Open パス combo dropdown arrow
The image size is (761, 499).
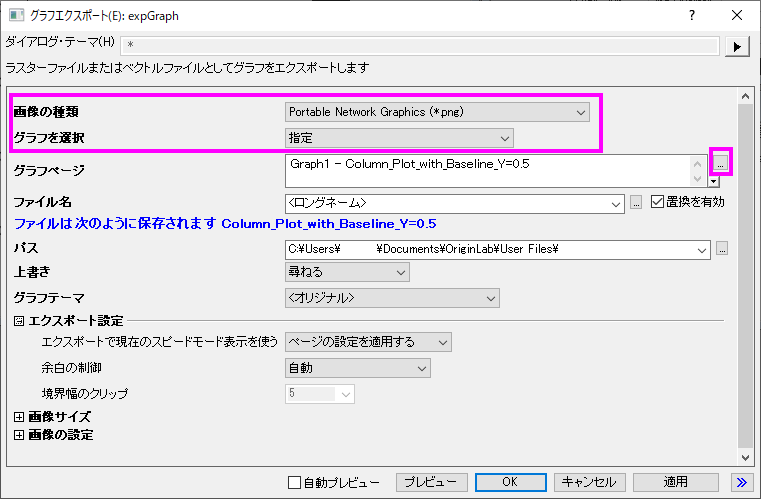click(x=702, y=250)
